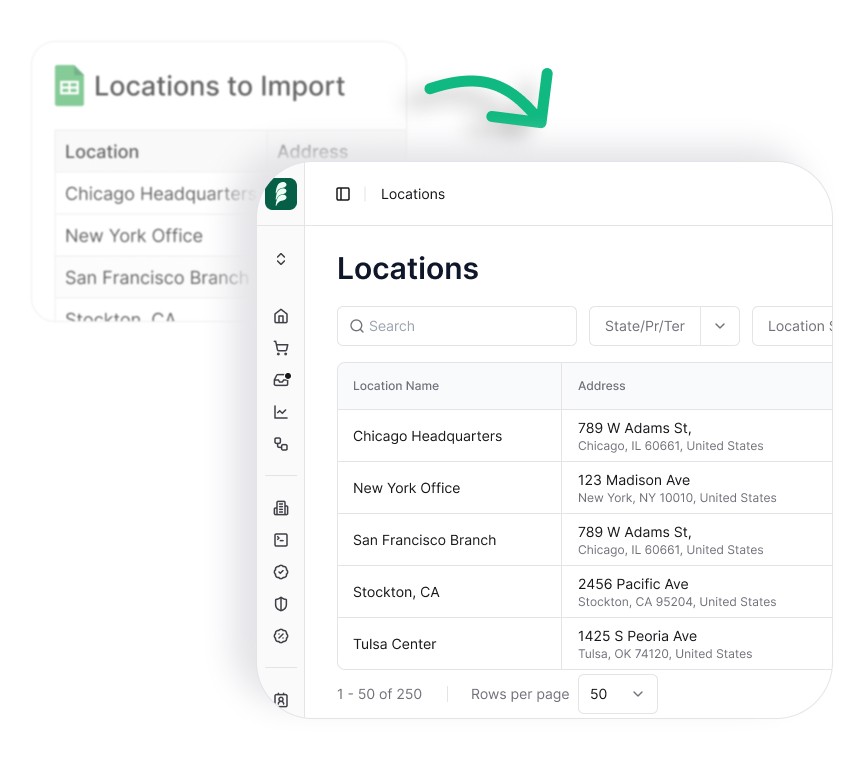This screenshot has height=760, width=864.
Task: Open the circled checkmark icon
Action: coord(281,572)
